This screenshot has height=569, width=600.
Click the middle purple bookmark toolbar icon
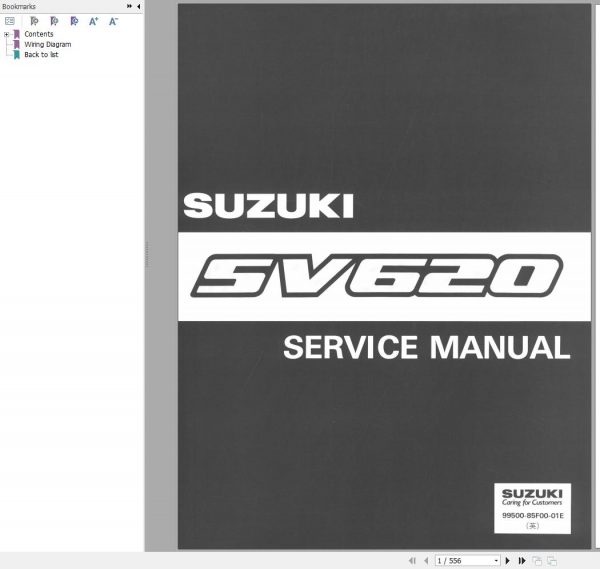[54, 21]
